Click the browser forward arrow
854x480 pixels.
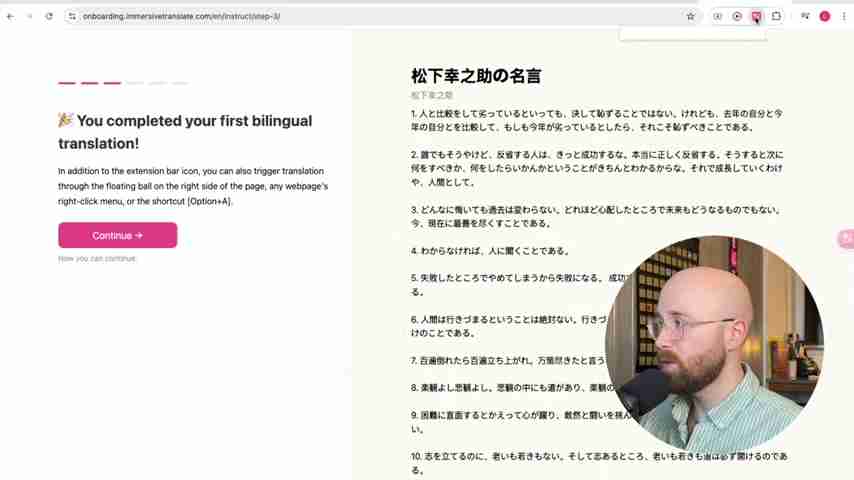click(x=29, y=16)
